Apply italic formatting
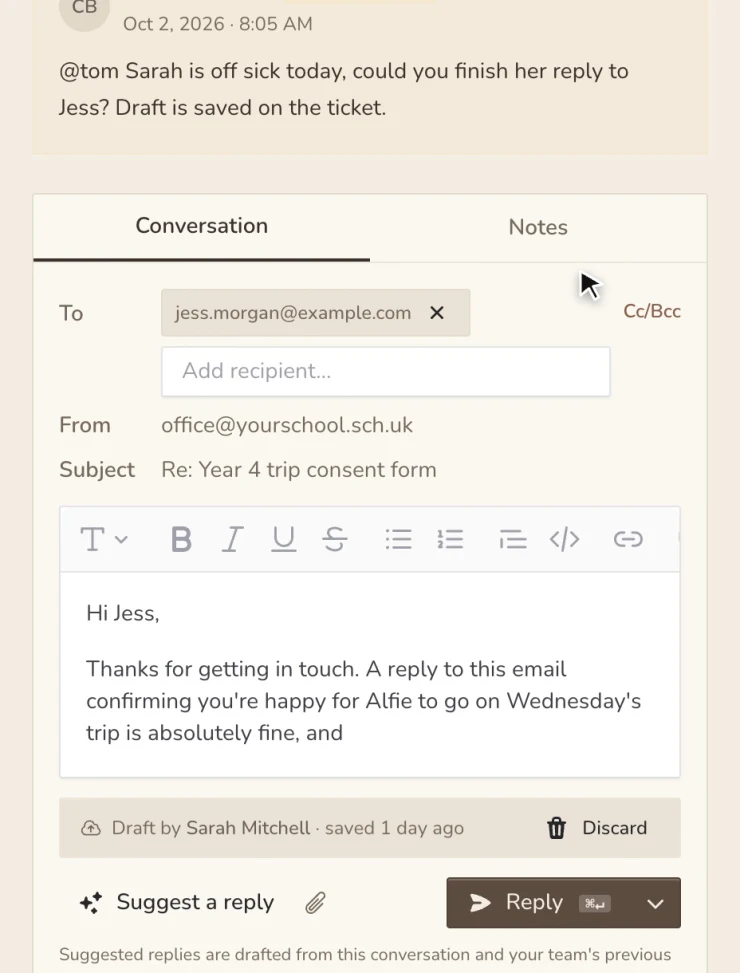The image size is (740, 973). 232,539
